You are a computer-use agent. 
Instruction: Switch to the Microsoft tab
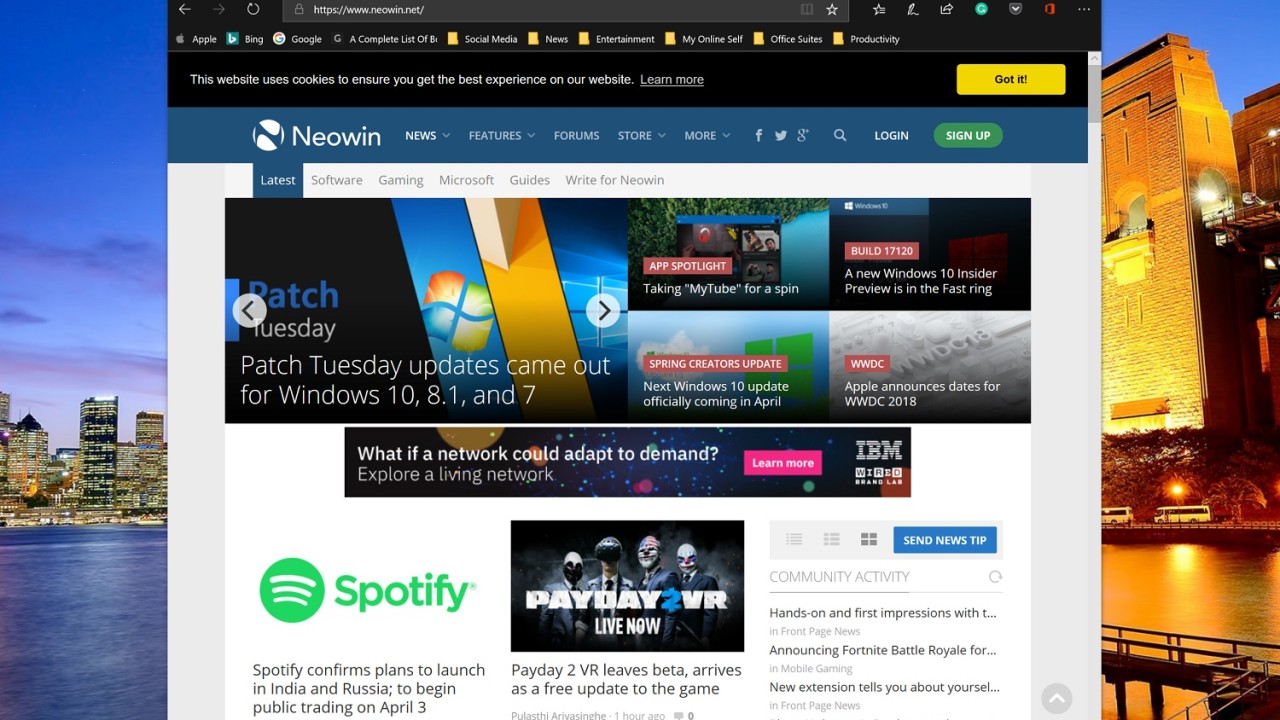(467, 180)
